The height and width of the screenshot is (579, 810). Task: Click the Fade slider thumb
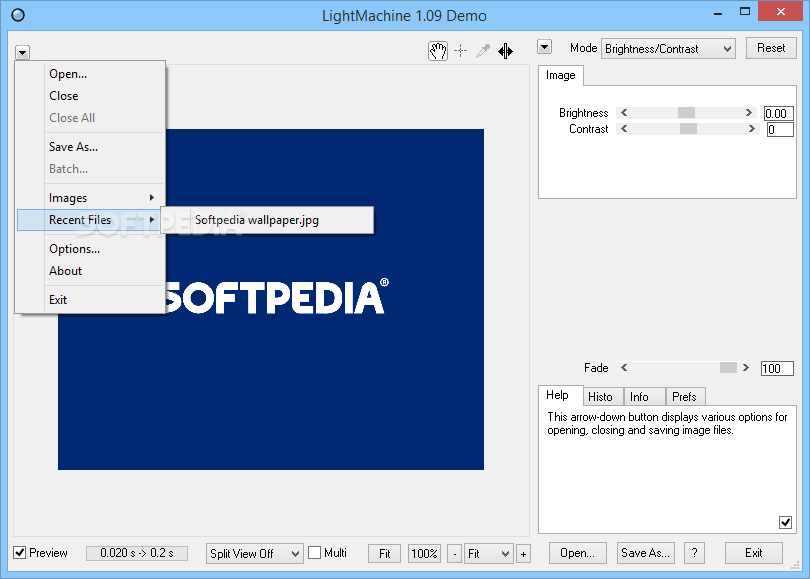[728, 368]
